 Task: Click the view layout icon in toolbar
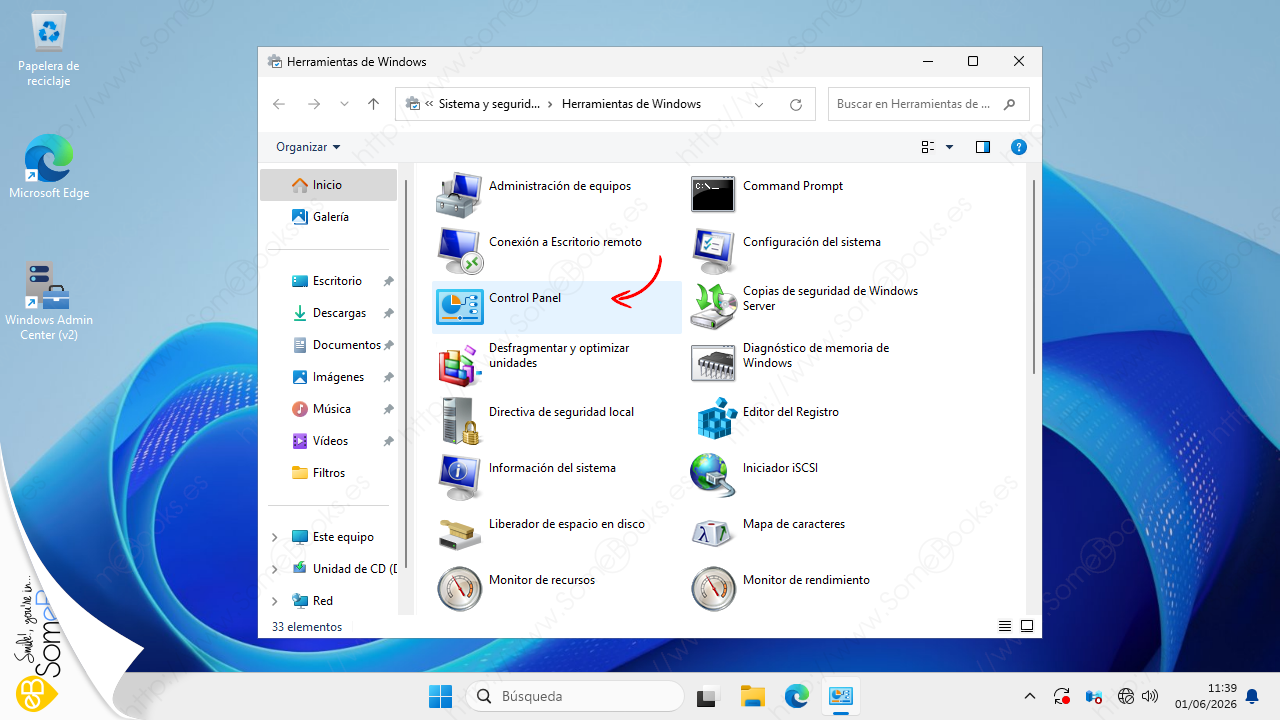pos(928,147)
